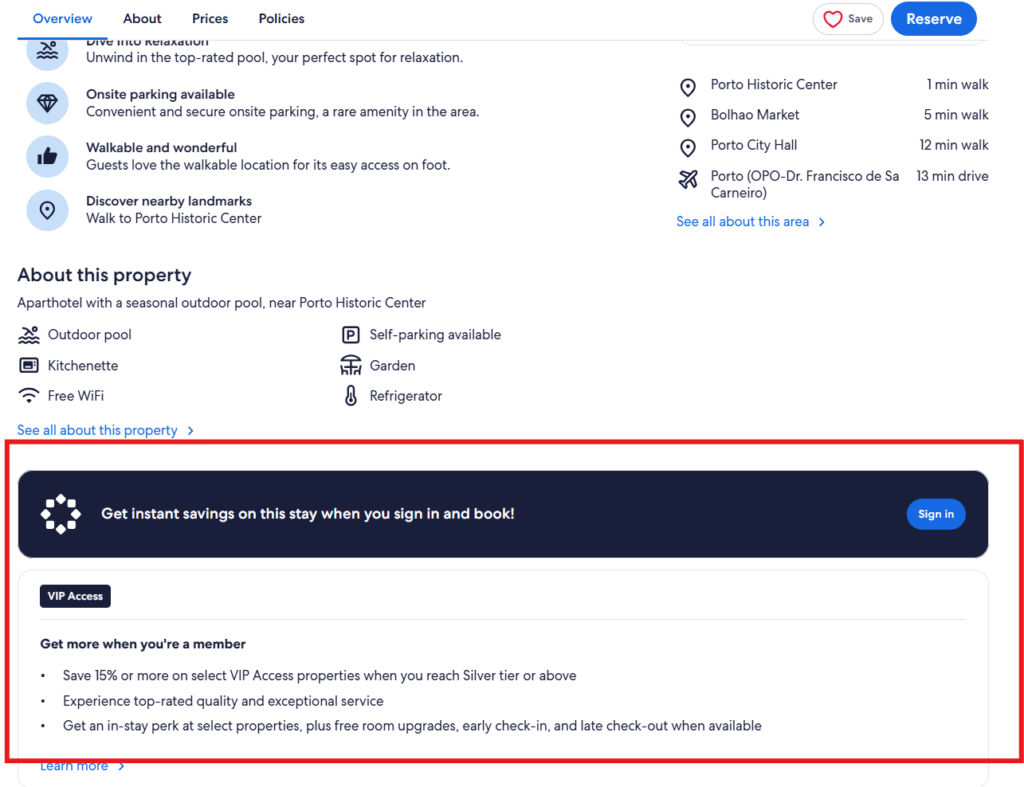
Task: Expand See all about this property
Action: coord(98,430)
